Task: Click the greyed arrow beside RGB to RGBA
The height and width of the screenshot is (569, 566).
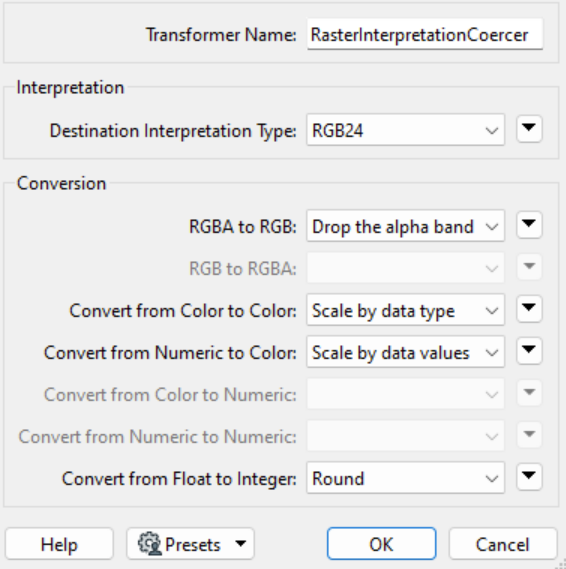Action: click(529, 267)
